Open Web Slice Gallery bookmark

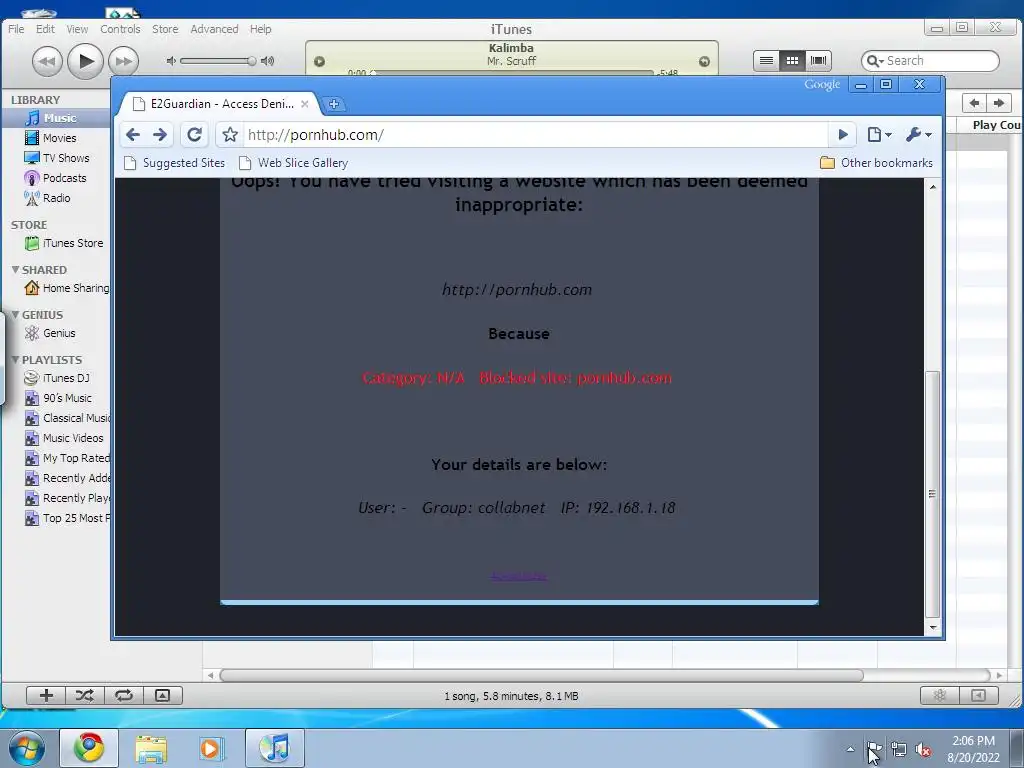[293, 163]
